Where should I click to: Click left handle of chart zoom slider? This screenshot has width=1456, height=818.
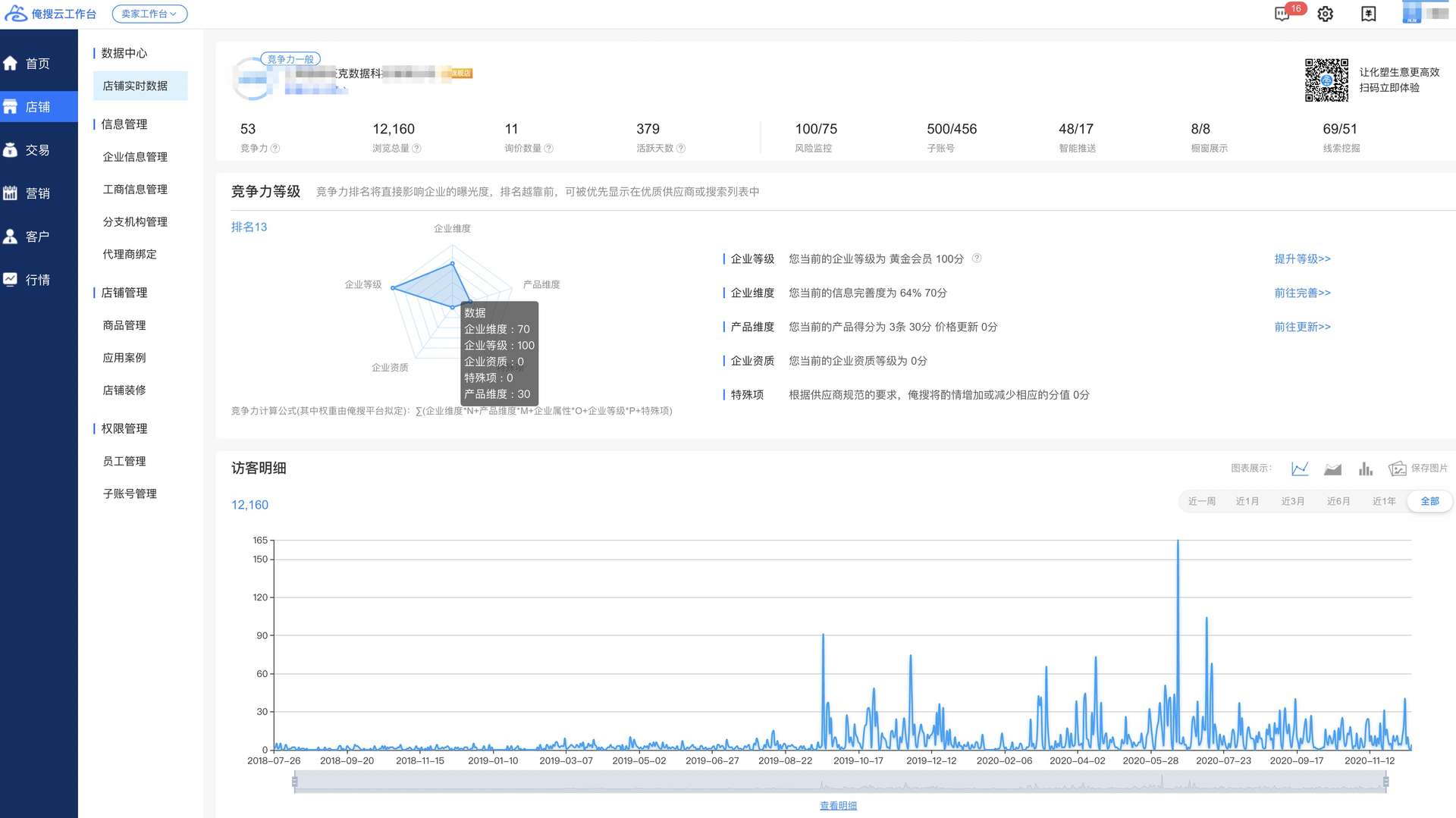pyautogui.click(x=295, y=782)
